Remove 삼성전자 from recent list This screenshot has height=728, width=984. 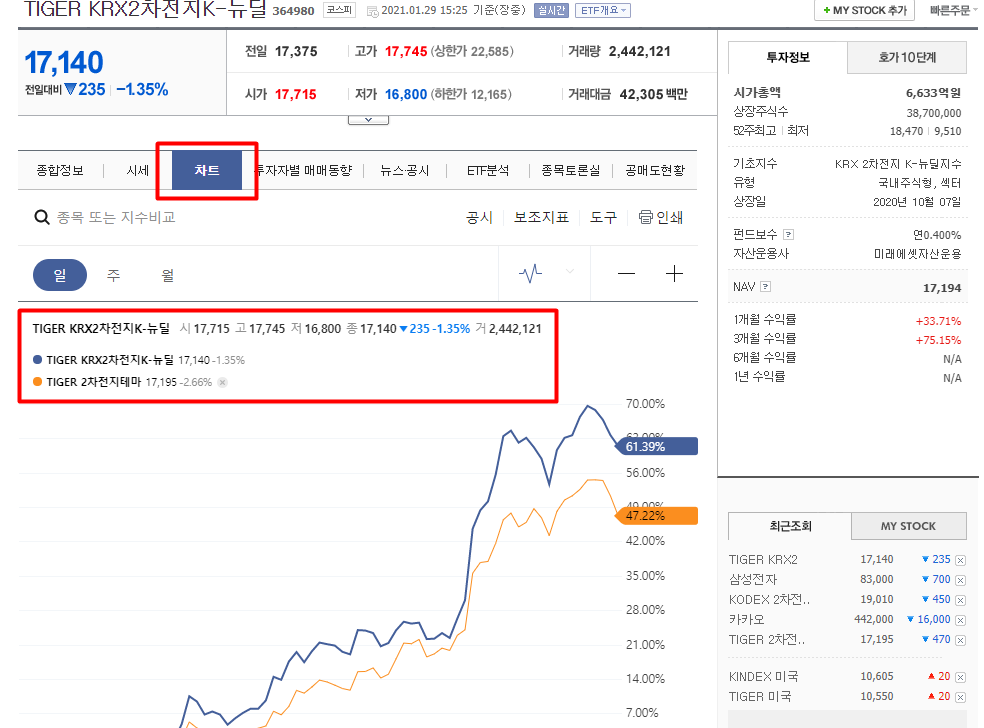[960, 581]
